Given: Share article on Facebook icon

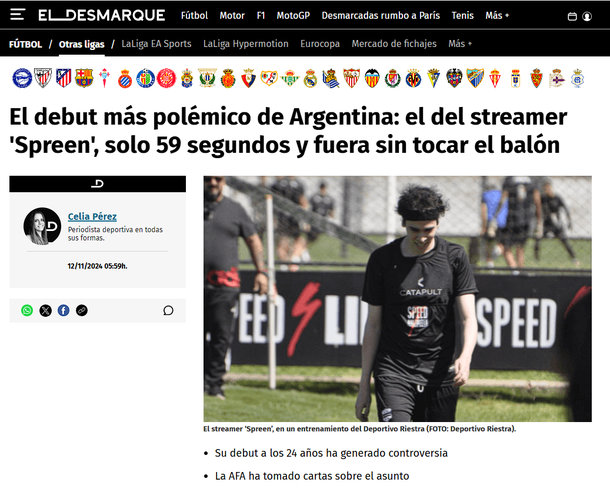Looking at the screenshot, I should [x=63, y=310].
